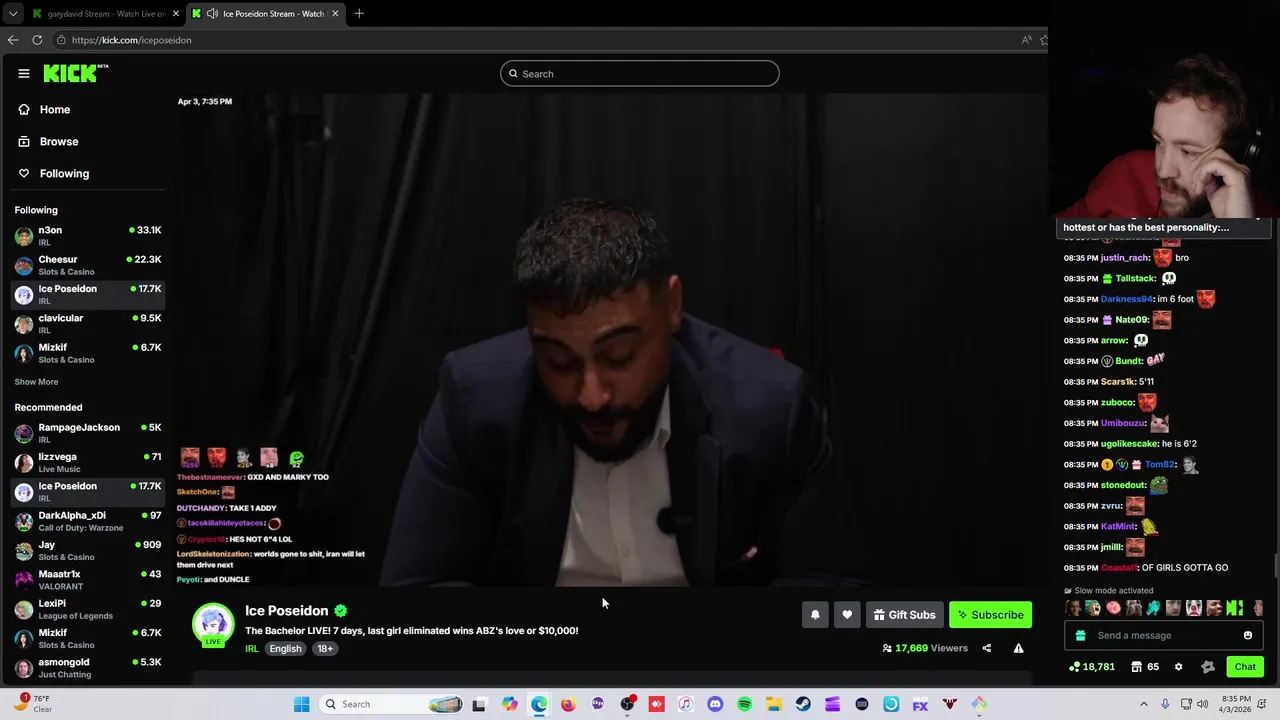Click the 18+ tag

click(325, 649)
